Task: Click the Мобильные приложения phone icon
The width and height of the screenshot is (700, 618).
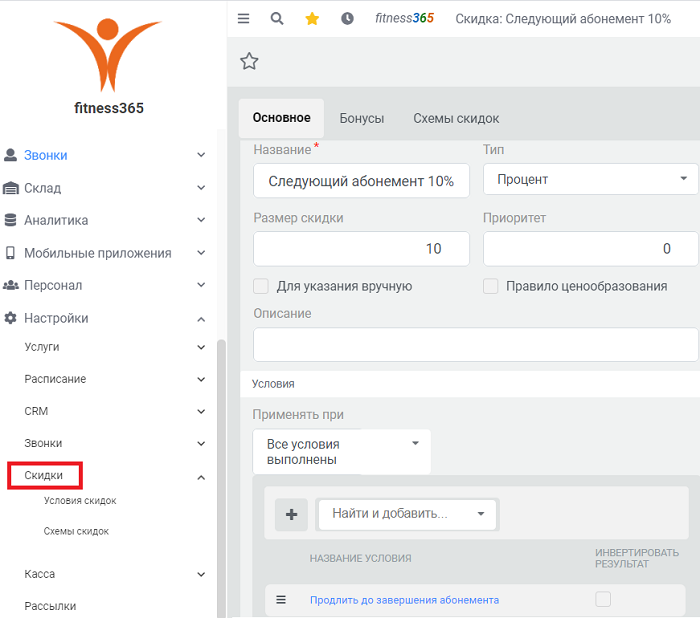Action: click(x=10, y=253)
